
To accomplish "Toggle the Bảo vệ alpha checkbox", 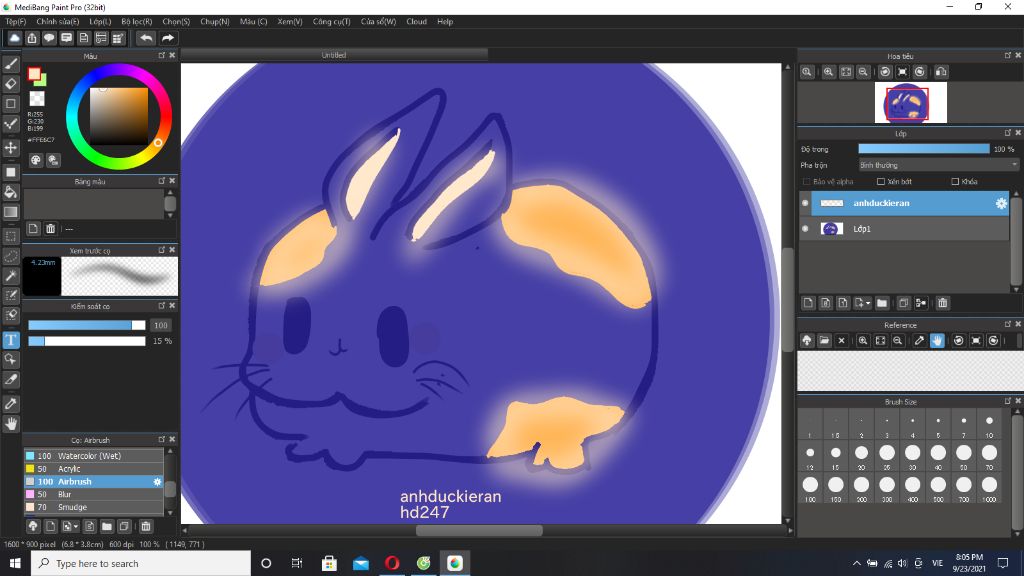I will point(807,182).
